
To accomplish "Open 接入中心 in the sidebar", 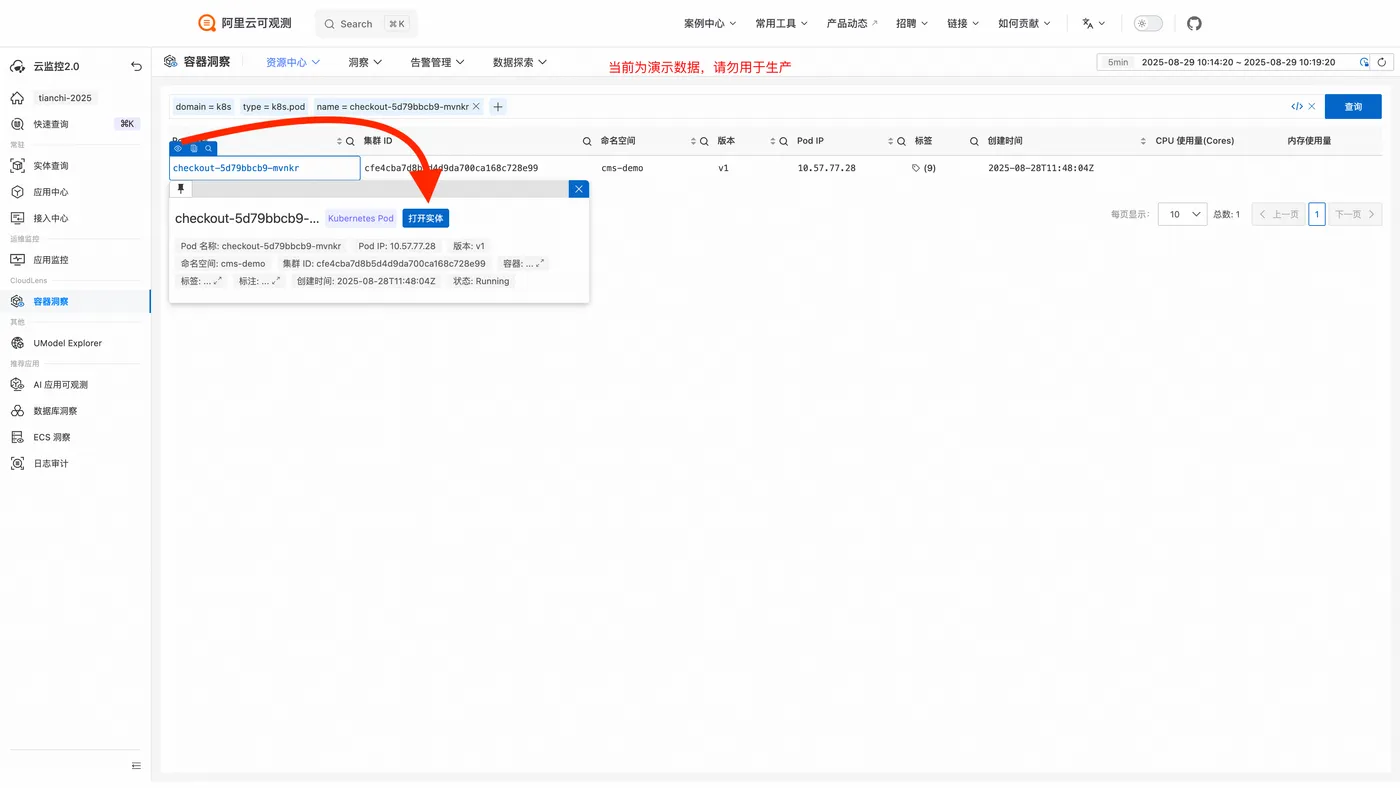I will tap(51, 218).
